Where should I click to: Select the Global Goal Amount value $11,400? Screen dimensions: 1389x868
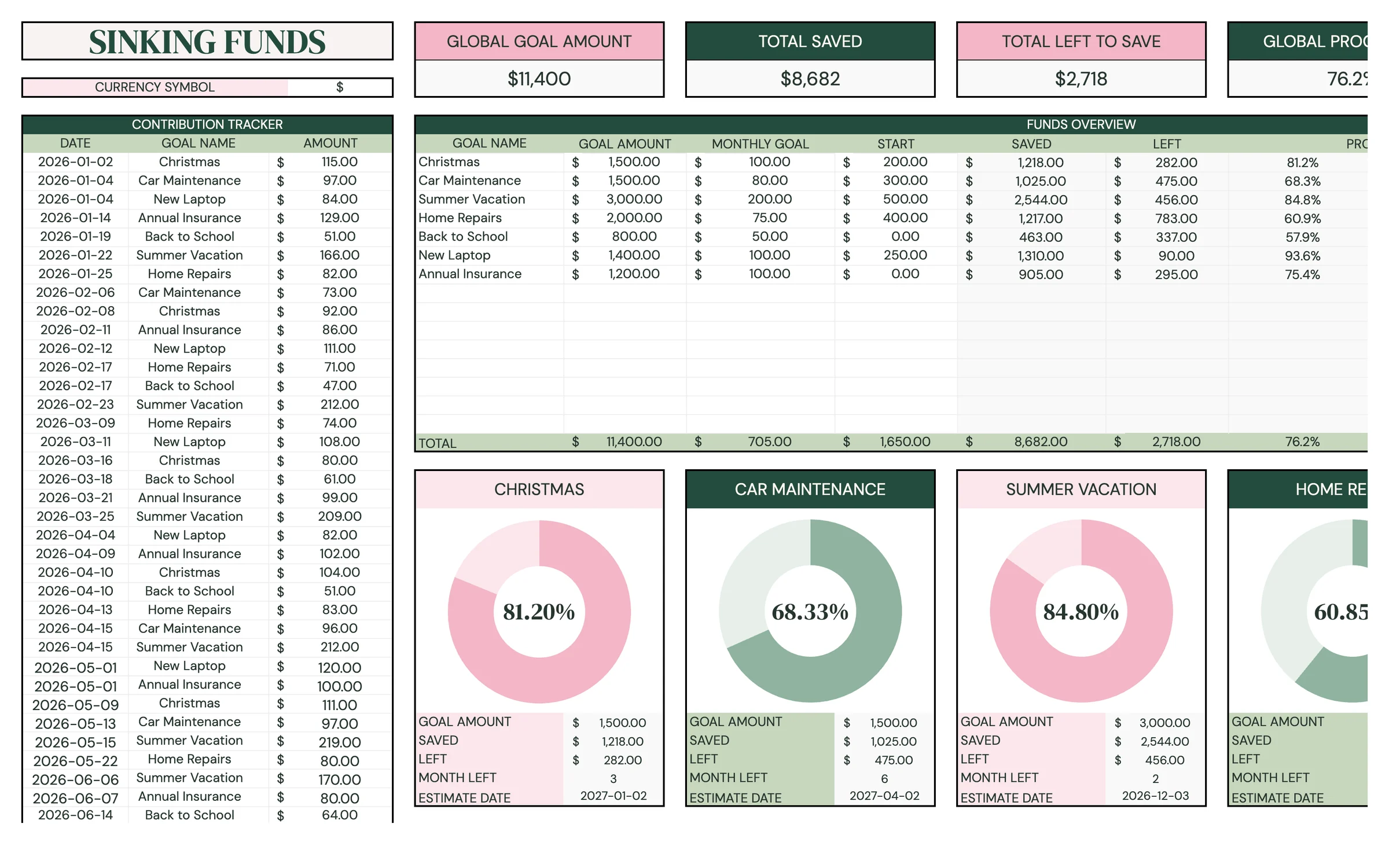point(539,79)
